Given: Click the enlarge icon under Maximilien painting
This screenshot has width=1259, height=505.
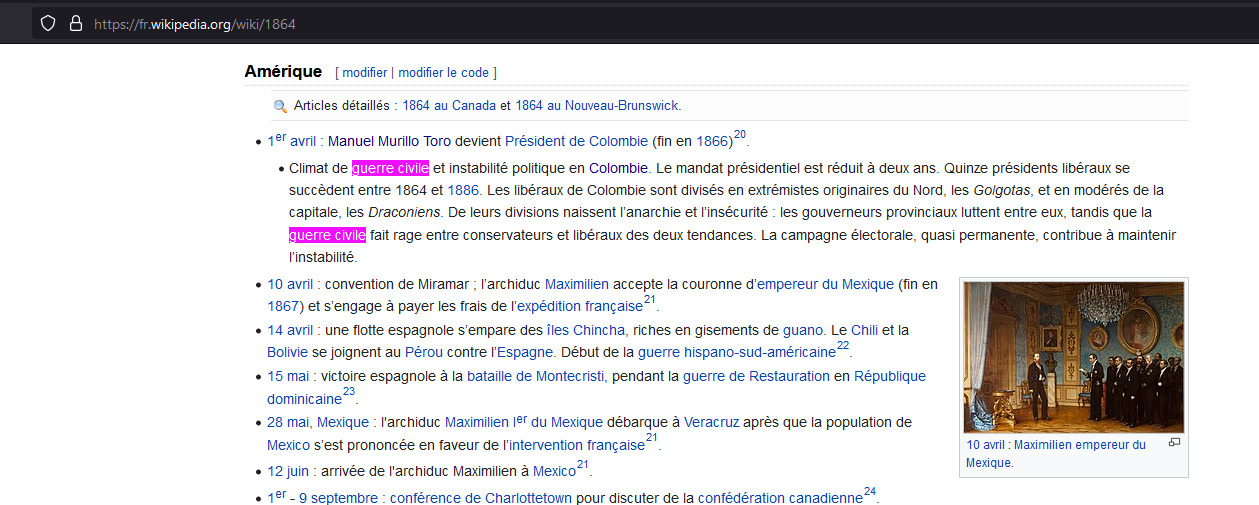Looking at the screenshot, I should [x=1174, y=443].
